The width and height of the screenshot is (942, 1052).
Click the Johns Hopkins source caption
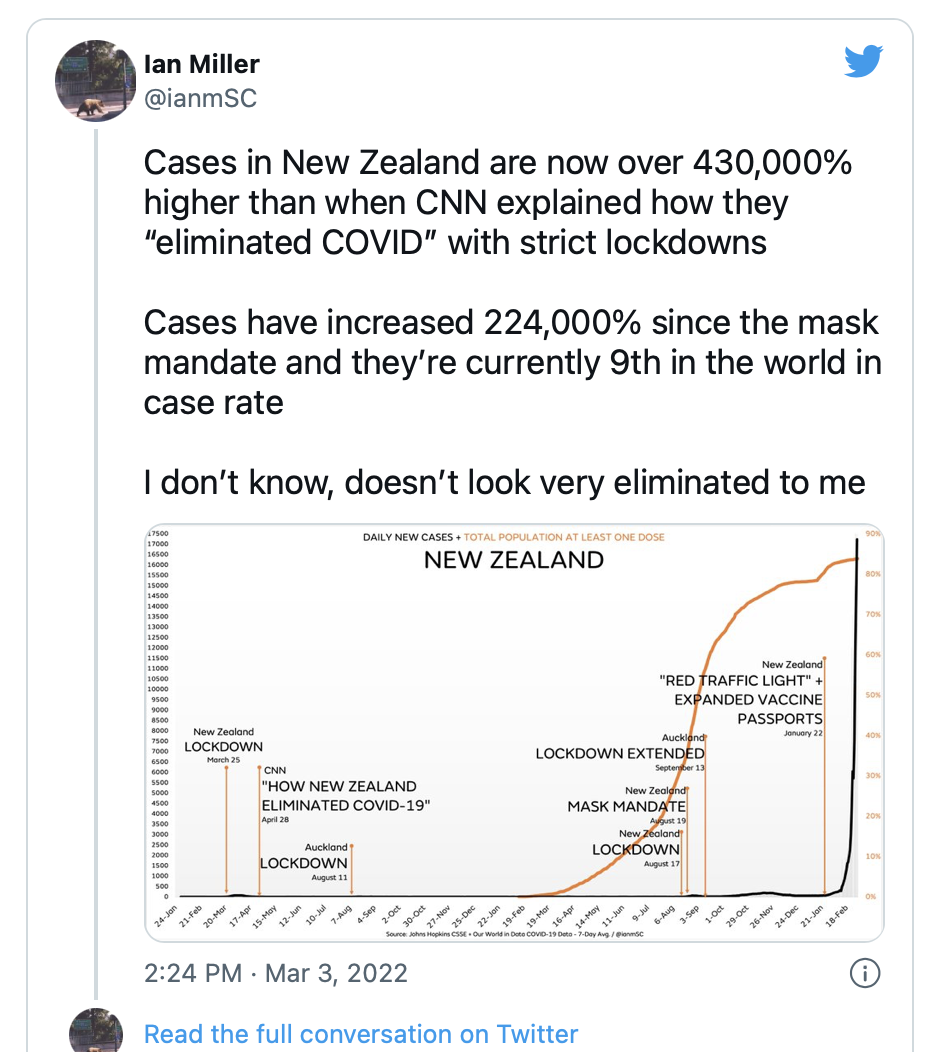[514, 933]
